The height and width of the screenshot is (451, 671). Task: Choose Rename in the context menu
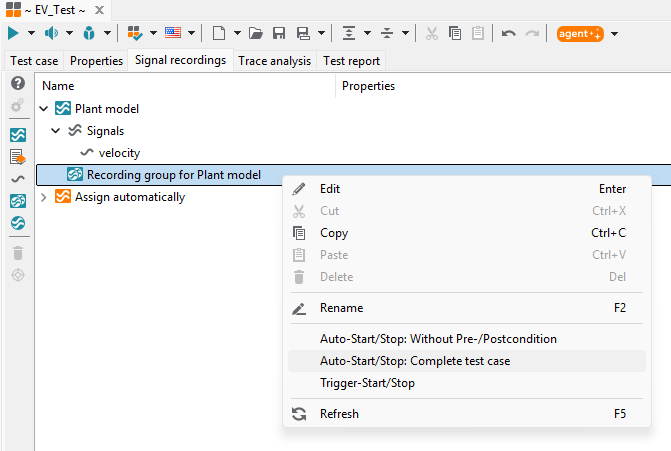[467, 308]
